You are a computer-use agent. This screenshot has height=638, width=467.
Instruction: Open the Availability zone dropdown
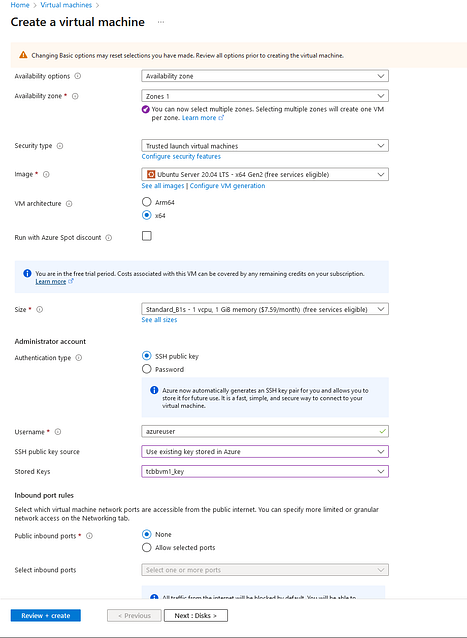click(265, 96)
